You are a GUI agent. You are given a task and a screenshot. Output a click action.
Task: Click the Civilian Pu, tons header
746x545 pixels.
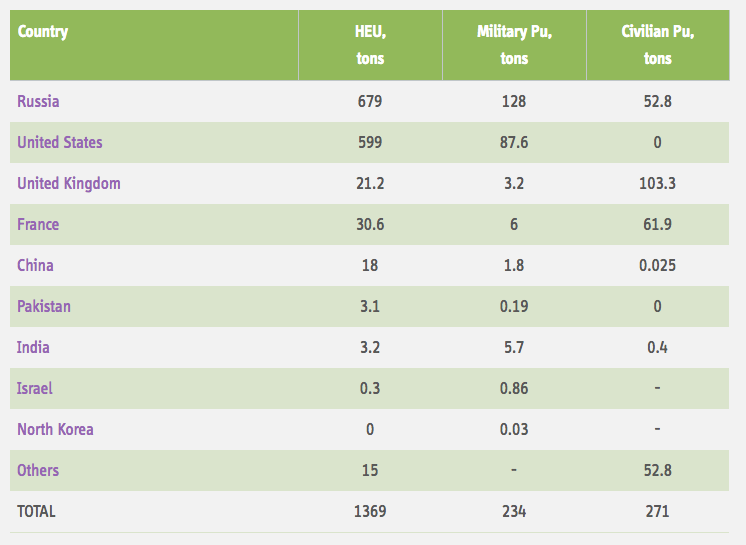point(657,45)
